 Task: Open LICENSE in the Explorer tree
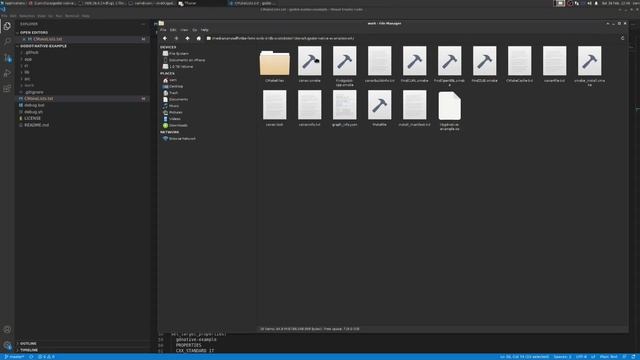tap(33, 118)
